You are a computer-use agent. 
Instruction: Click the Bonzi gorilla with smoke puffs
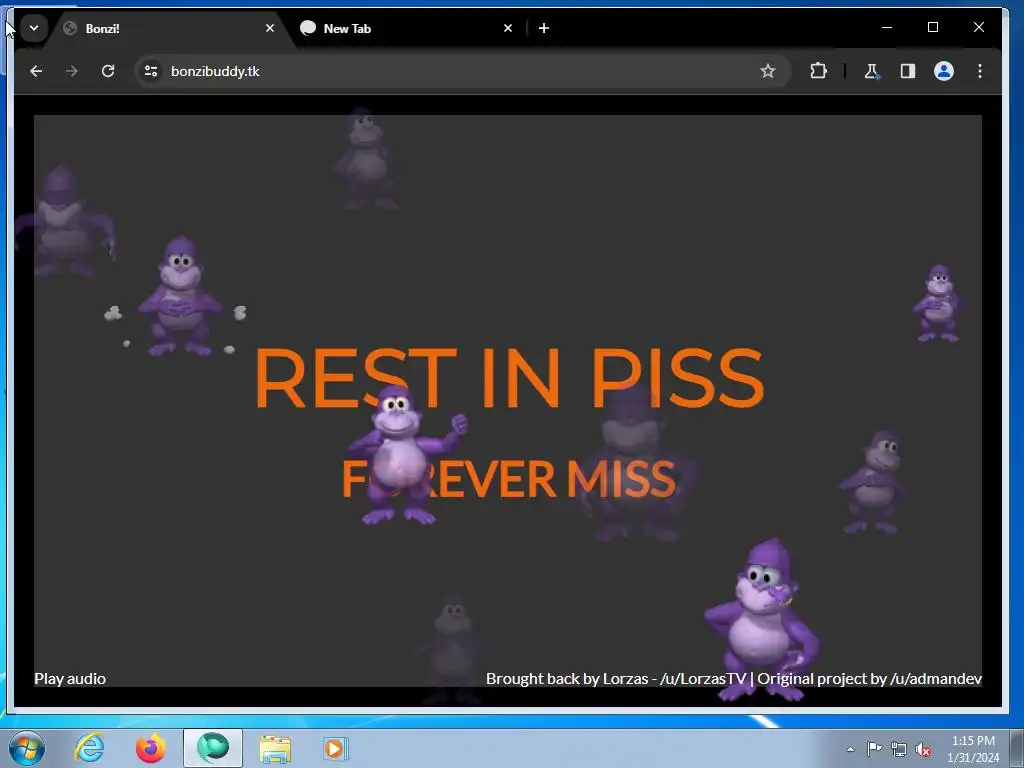coord(180,296)
